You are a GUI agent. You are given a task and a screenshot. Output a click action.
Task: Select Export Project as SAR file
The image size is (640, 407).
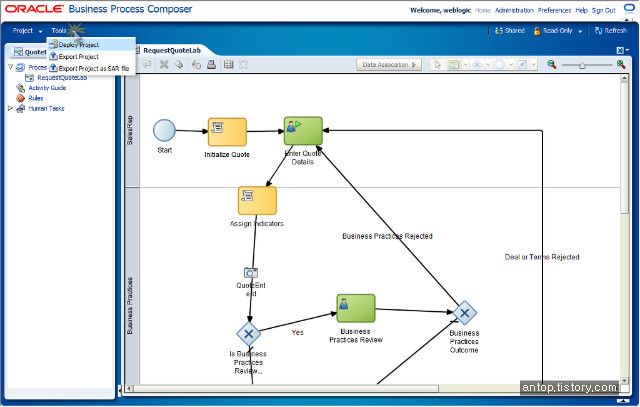pyautogui.click(x=93, y=69)
